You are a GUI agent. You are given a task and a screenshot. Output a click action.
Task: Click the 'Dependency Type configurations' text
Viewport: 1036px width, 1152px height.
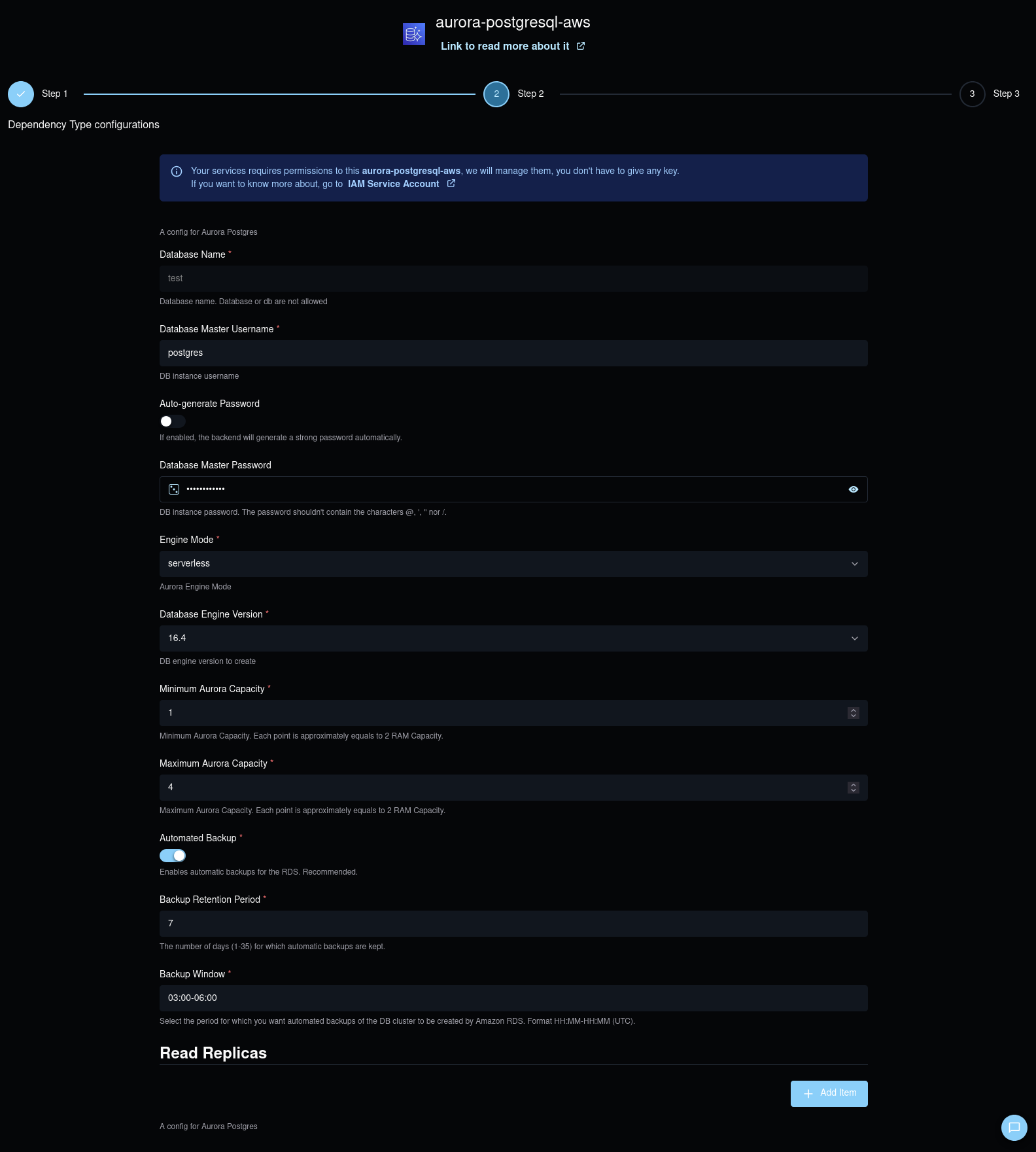[84, 125]
